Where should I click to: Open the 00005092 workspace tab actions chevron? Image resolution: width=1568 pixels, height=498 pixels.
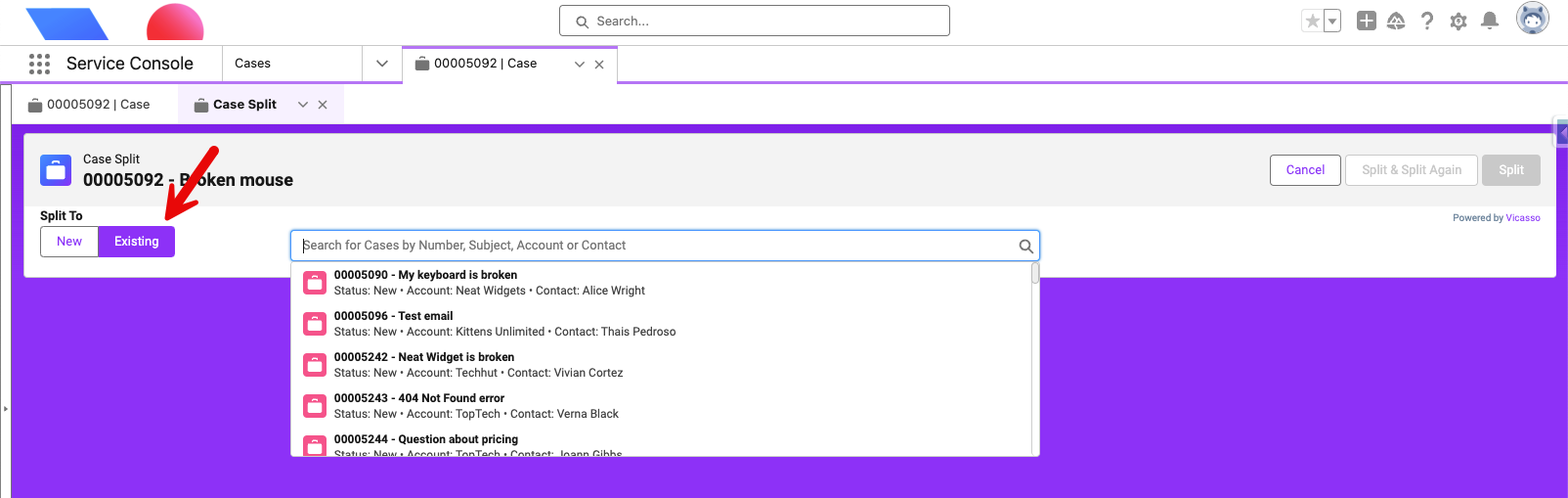pyautogui.click(x=580, y=65)
